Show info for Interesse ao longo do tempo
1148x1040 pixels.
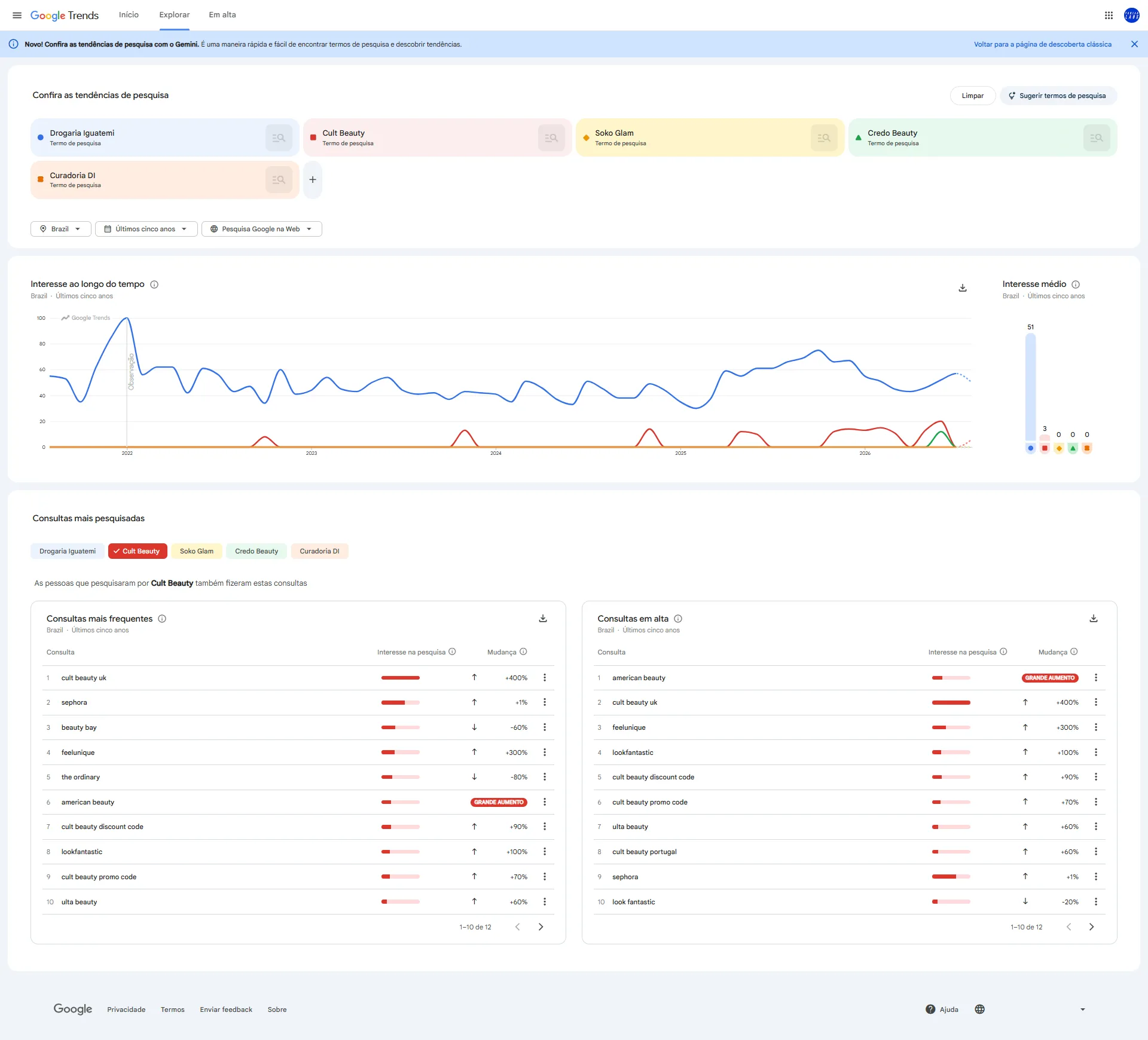tap(154, 285)
